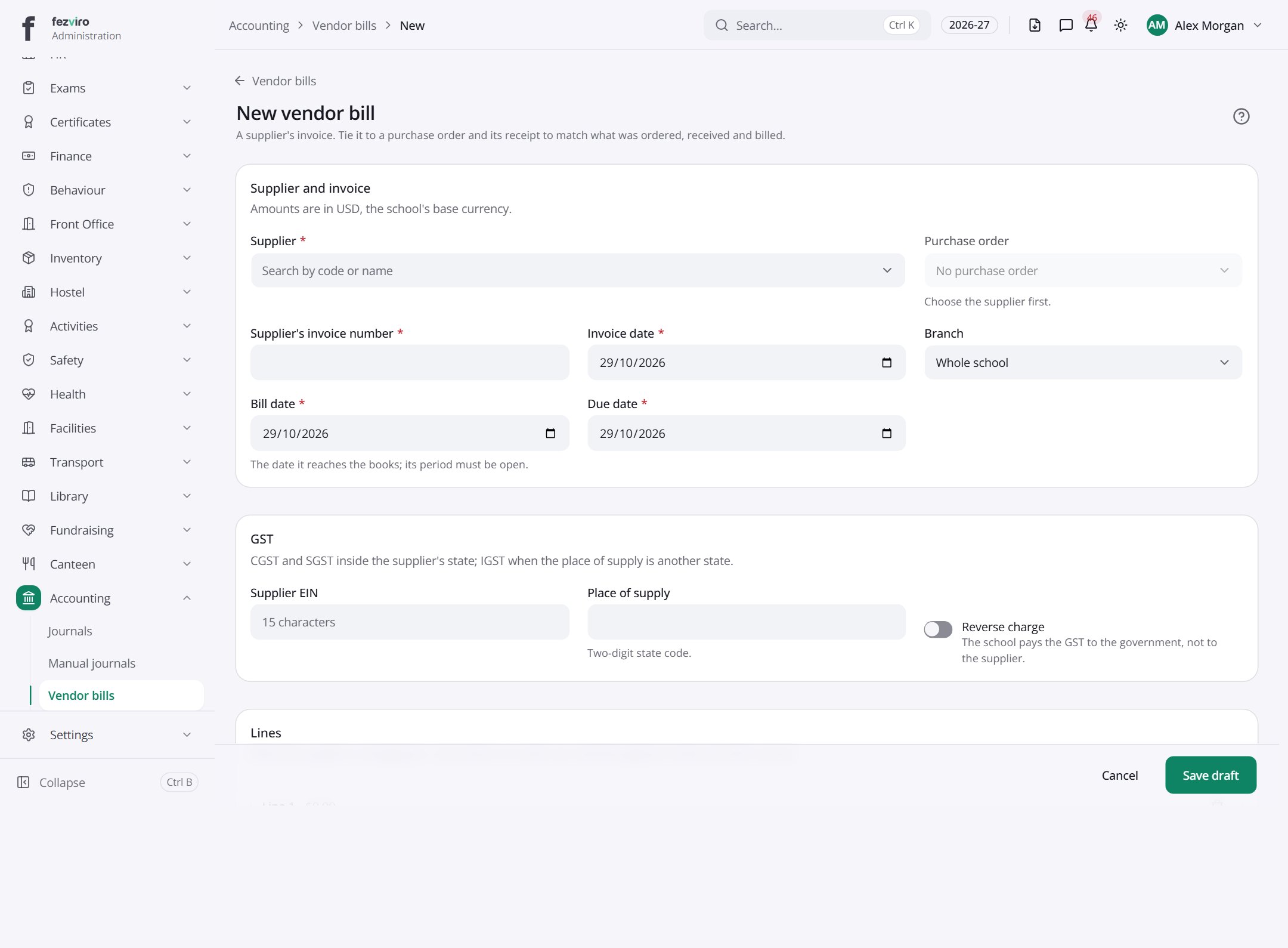Click the Save draft button
This screenshot has width=1288, height=948.
(x=1210, y=775)
